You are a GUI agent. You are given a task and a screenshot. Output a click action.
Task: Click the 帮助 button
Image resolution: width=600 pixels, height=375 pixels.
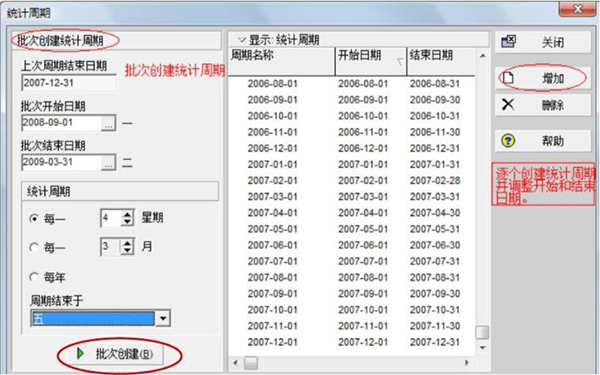coord(543,141)
